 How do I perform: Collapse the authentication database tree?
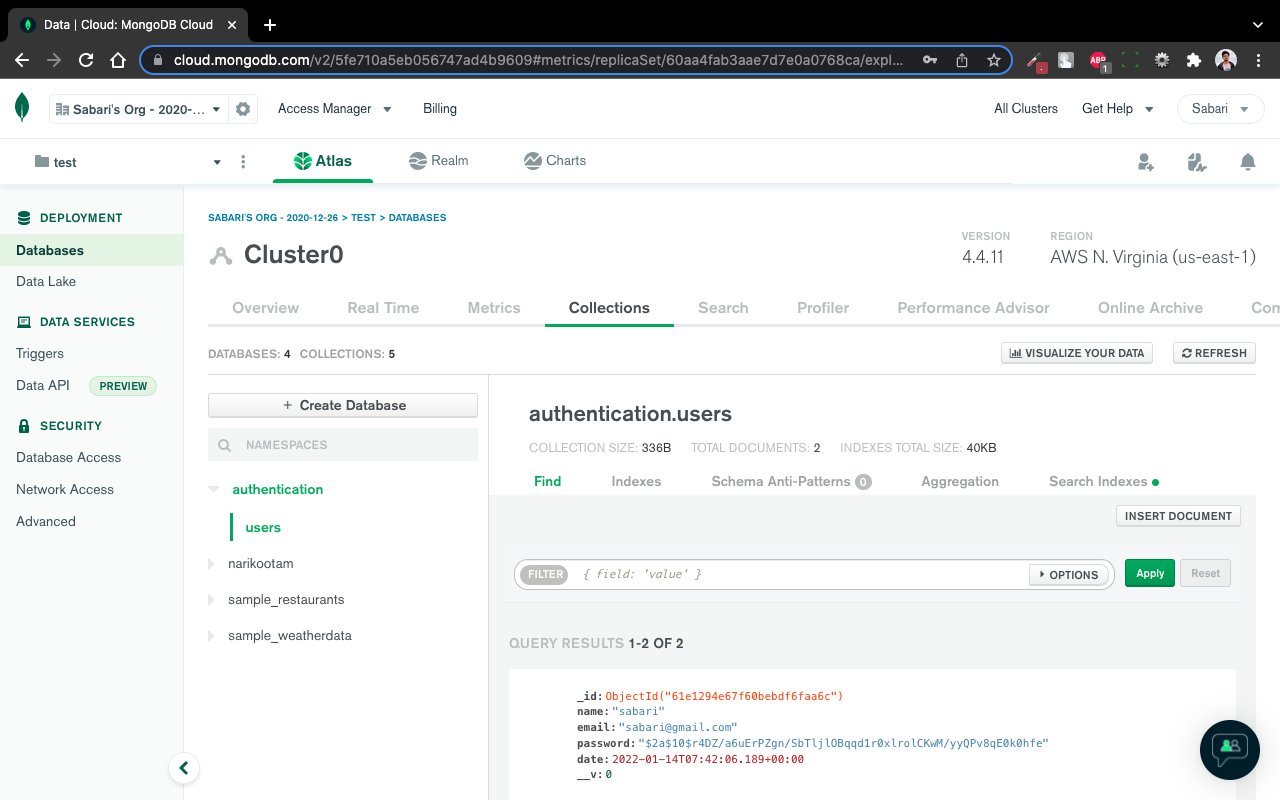[x=212, y=489]
